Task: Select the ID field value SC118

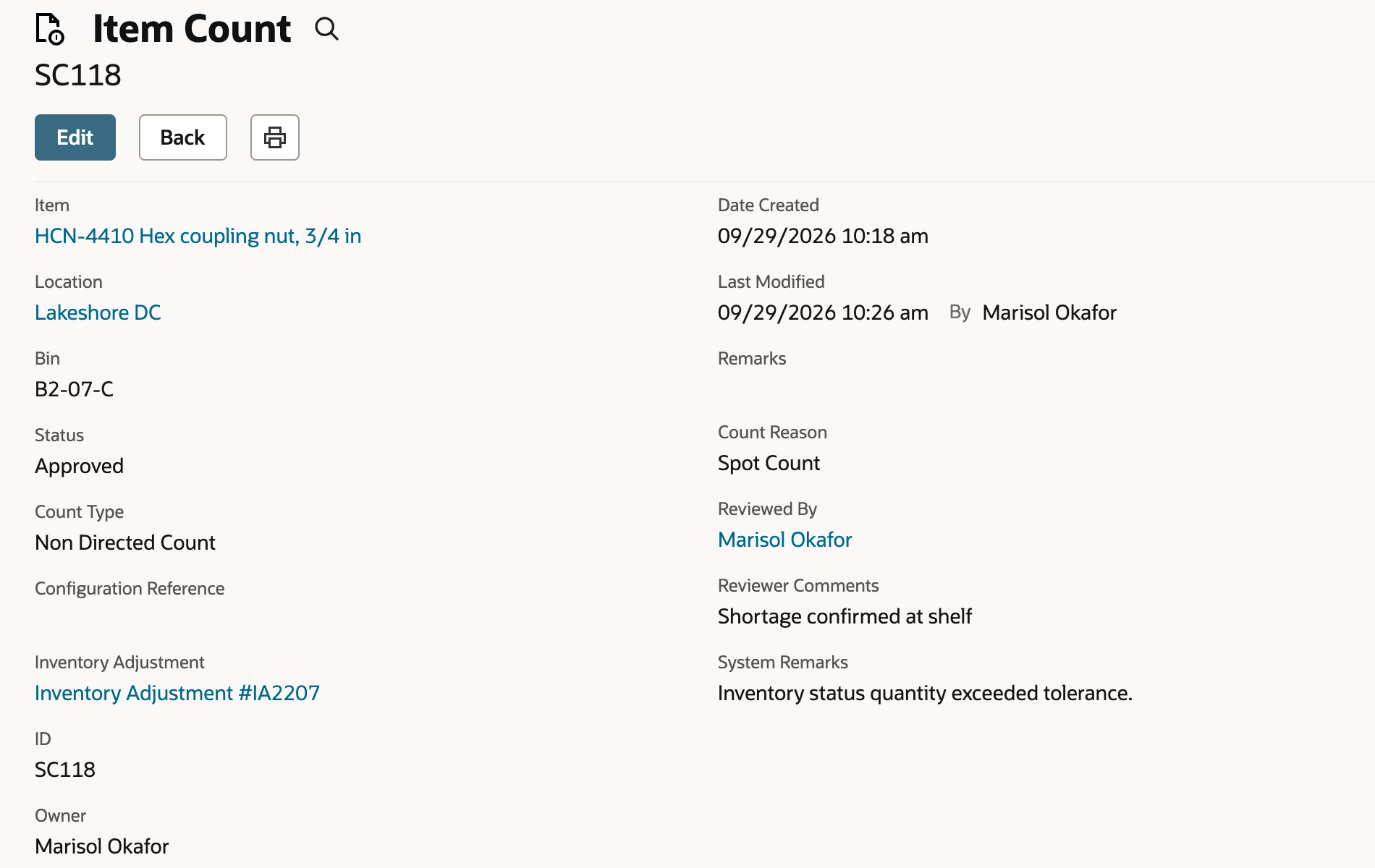Action: tap(65, 770)
